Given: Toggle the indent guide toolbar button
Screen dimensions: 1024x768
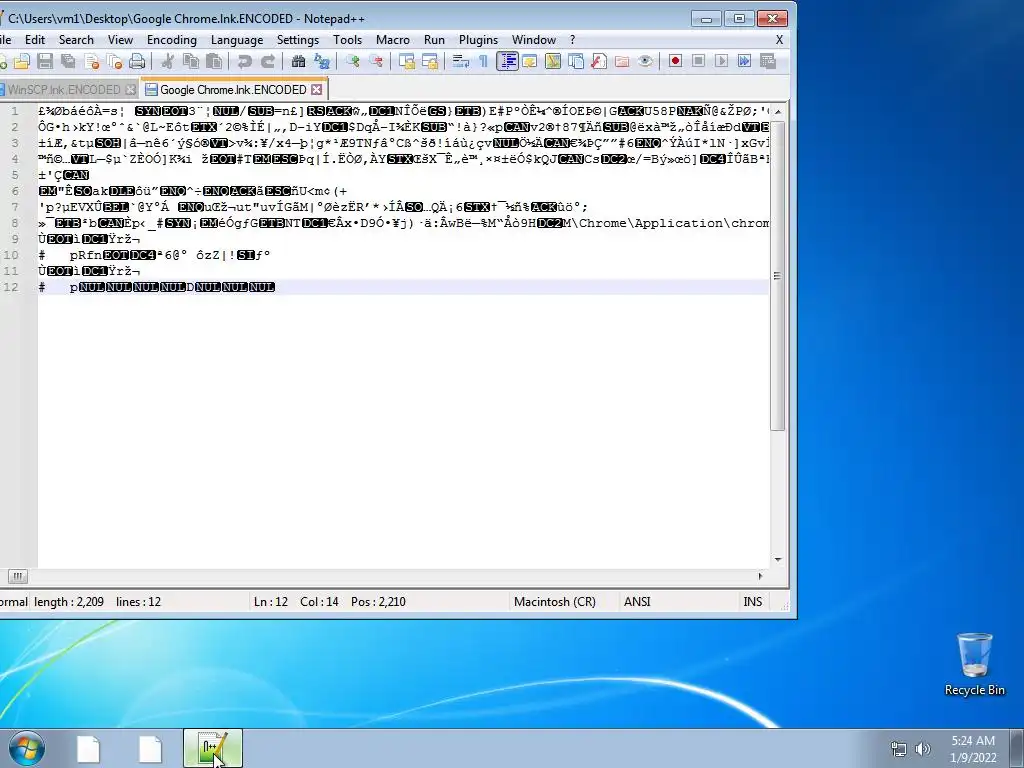Looking at the screenshot, I should 507,61.
